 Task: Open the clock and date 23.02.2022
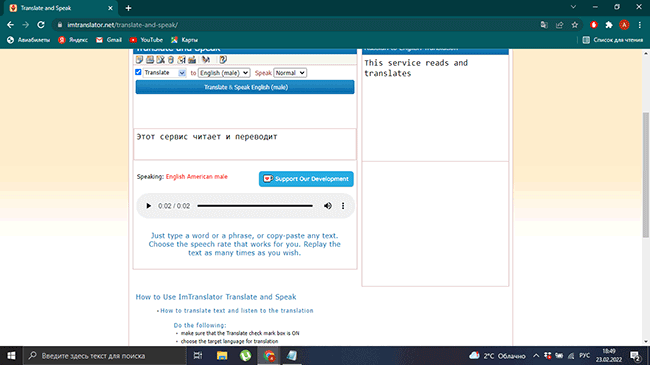pyautogui.click(x=609, y=356)
